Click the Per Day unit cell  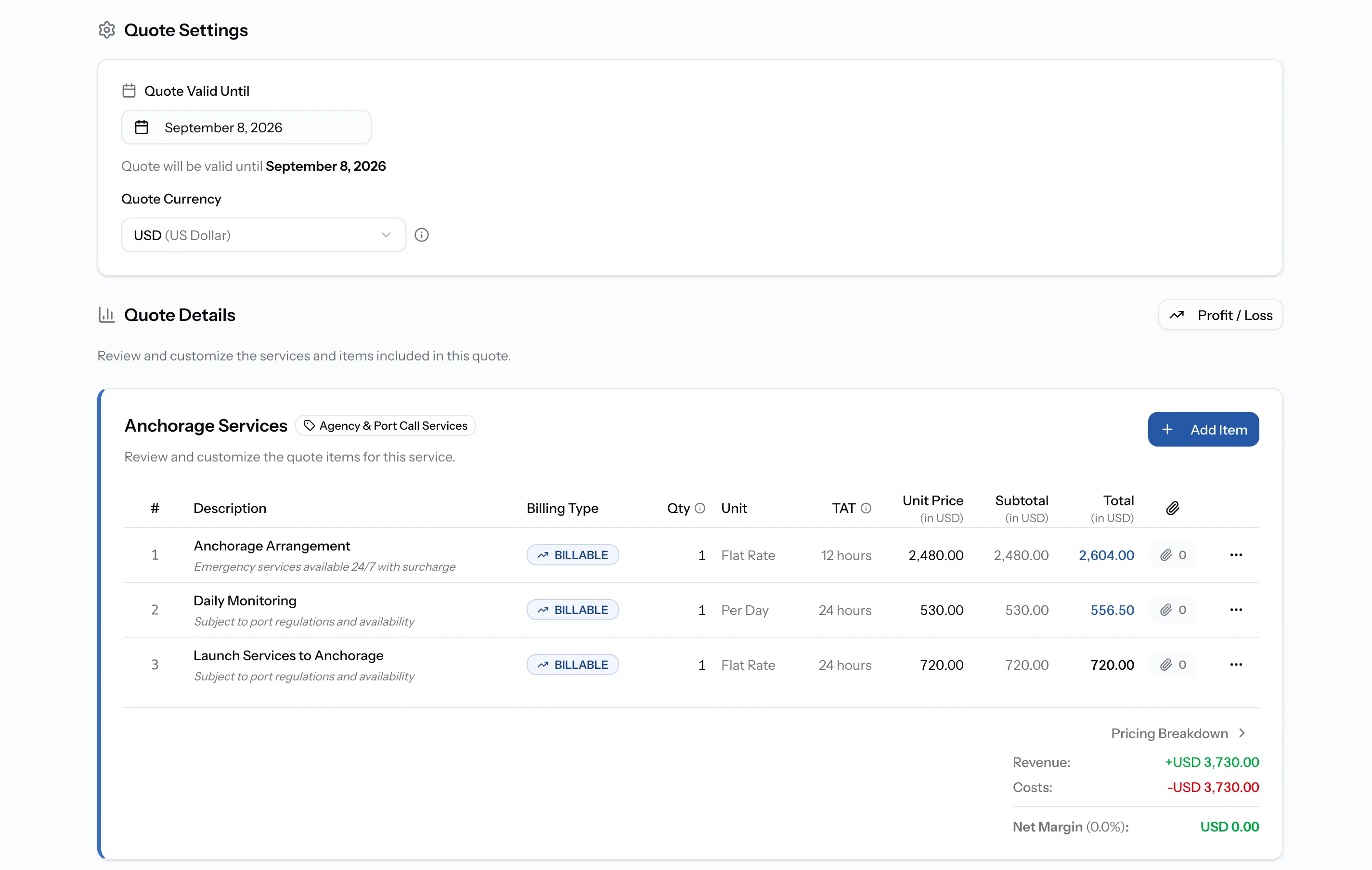745,610
